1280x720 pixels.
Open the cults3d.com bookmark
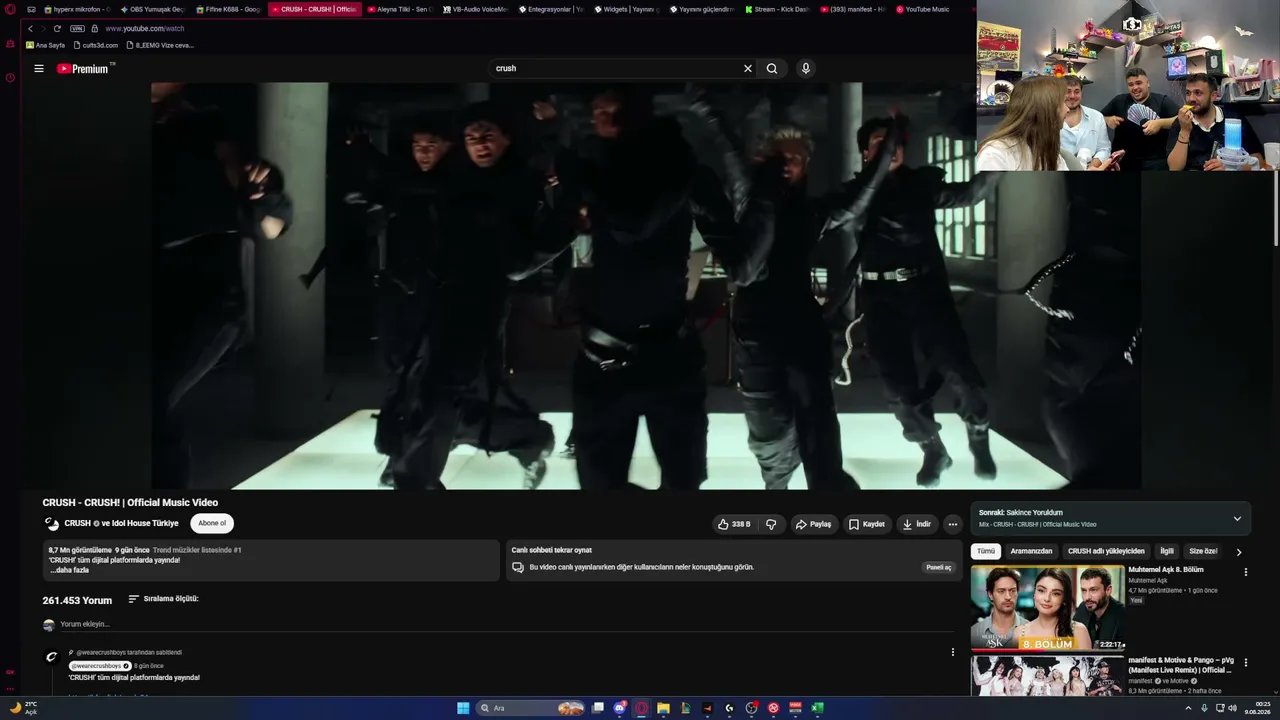coord(96,45)
